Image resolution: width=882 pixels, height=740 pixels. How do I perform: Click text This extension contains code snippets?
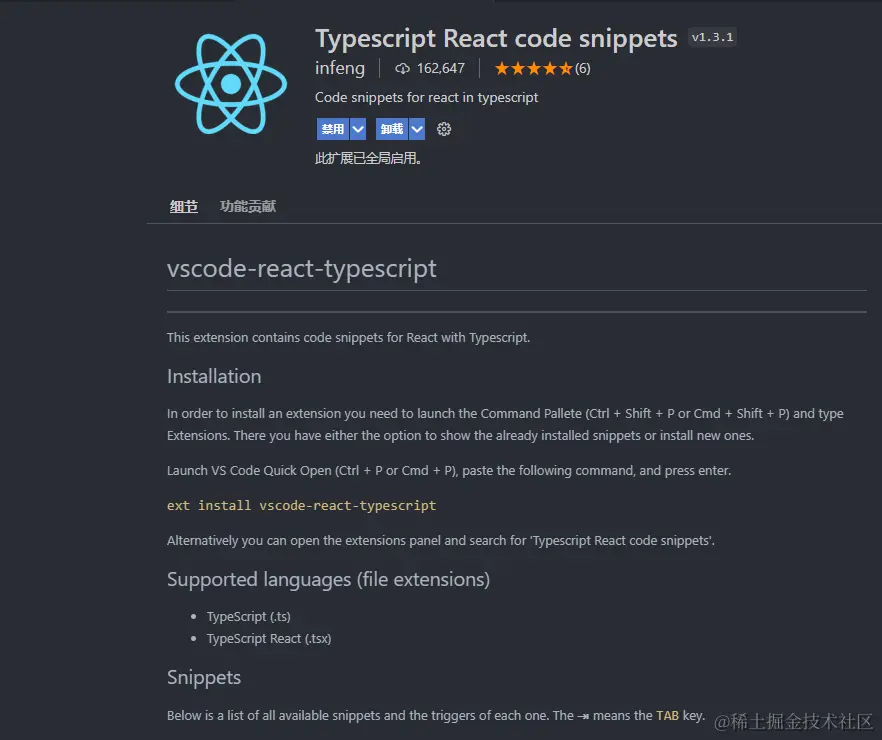(x=349, y=337)
